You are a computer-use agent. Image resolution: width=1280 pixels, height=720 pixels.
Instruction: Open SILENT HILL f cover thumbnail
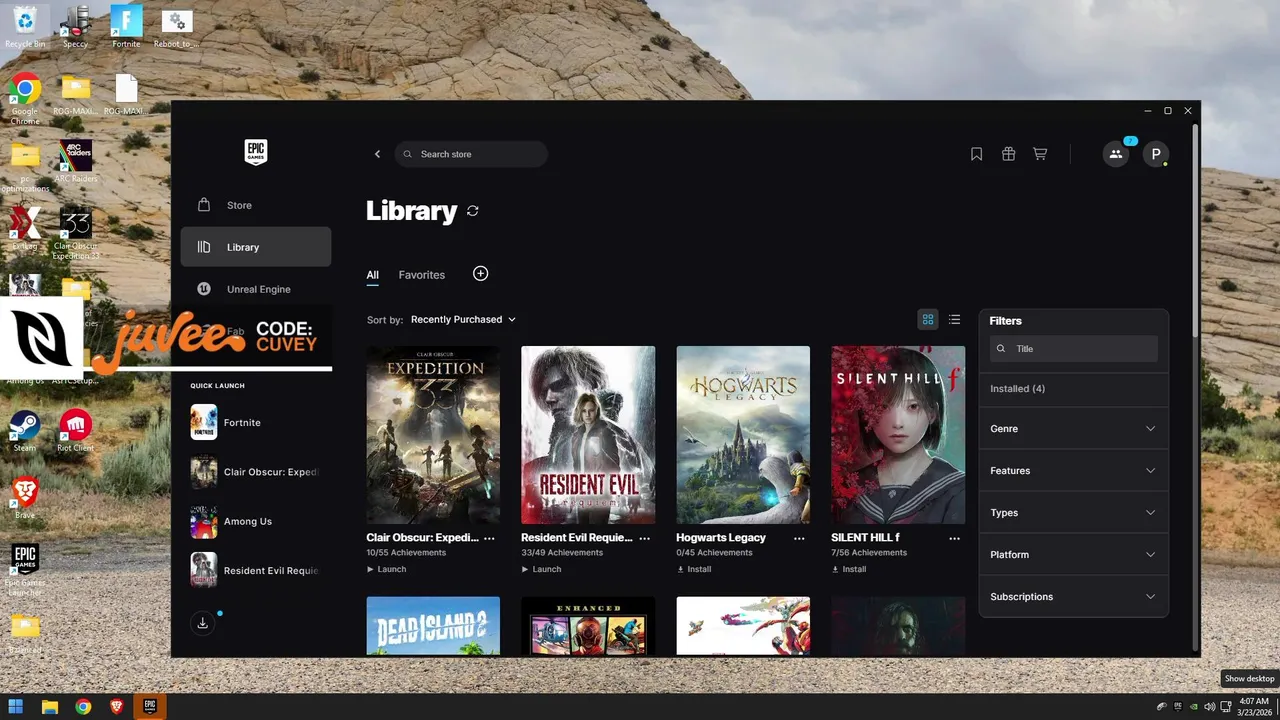click(898, 435)
